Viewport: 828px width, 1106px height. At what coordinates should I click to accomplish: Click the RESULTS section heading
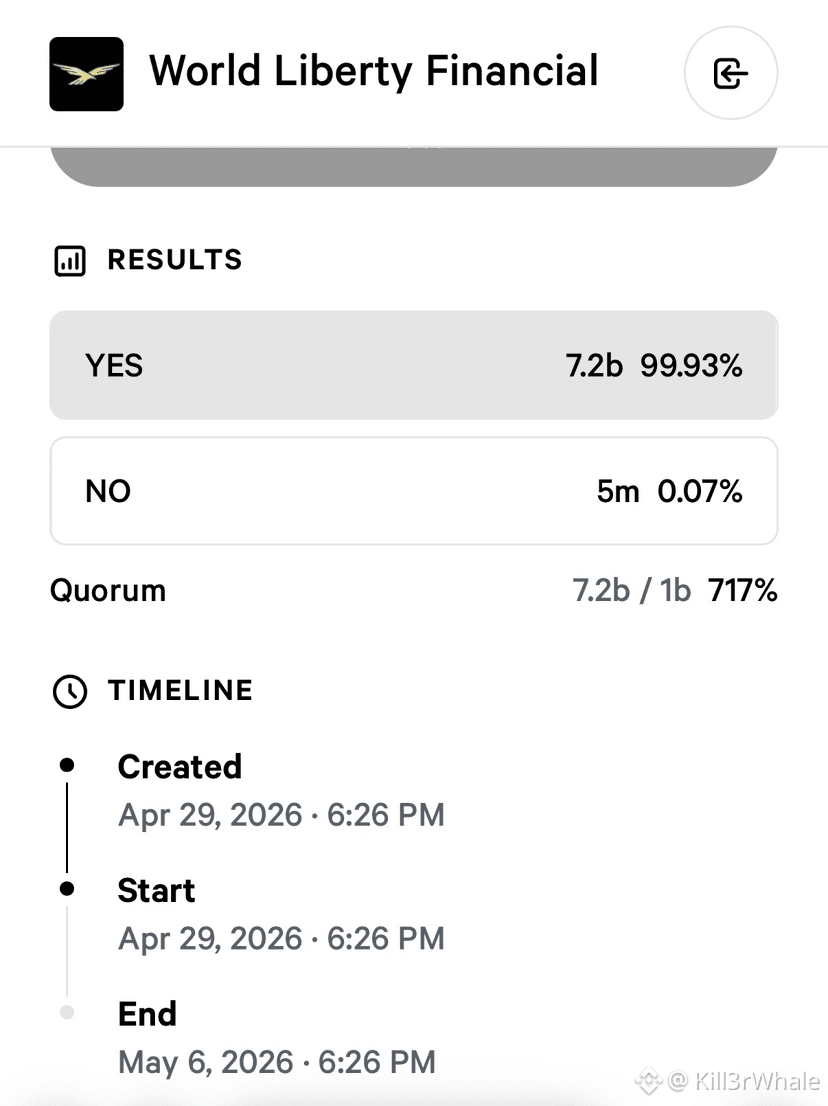[175, 260]
